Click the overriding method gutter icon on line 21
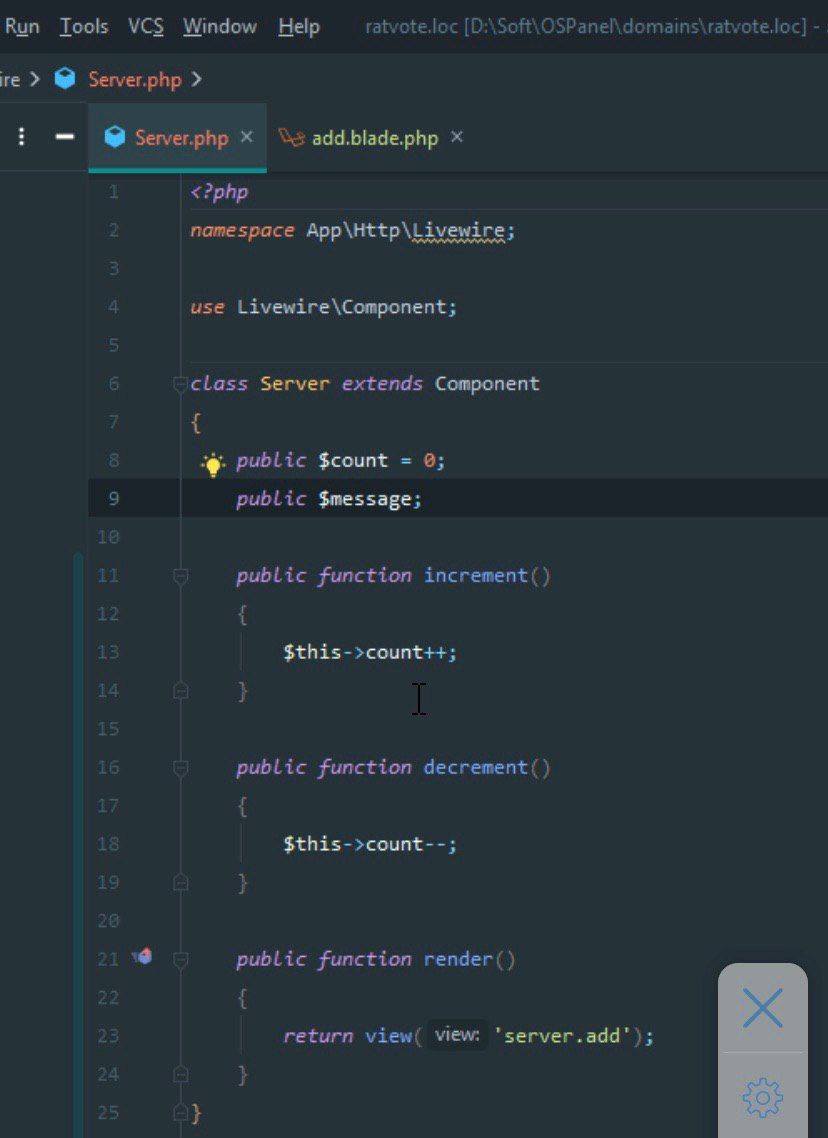Image resolution: width=828 pixels, height=1138 pixels. pos(142,956)
